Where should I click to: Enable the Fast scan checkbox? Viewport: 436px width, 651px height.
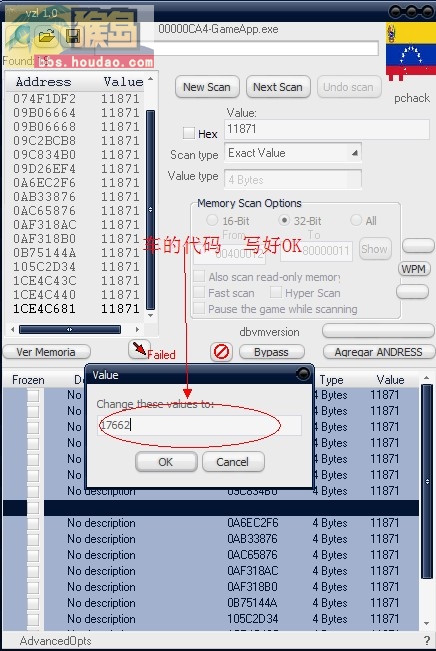(199, 292)
